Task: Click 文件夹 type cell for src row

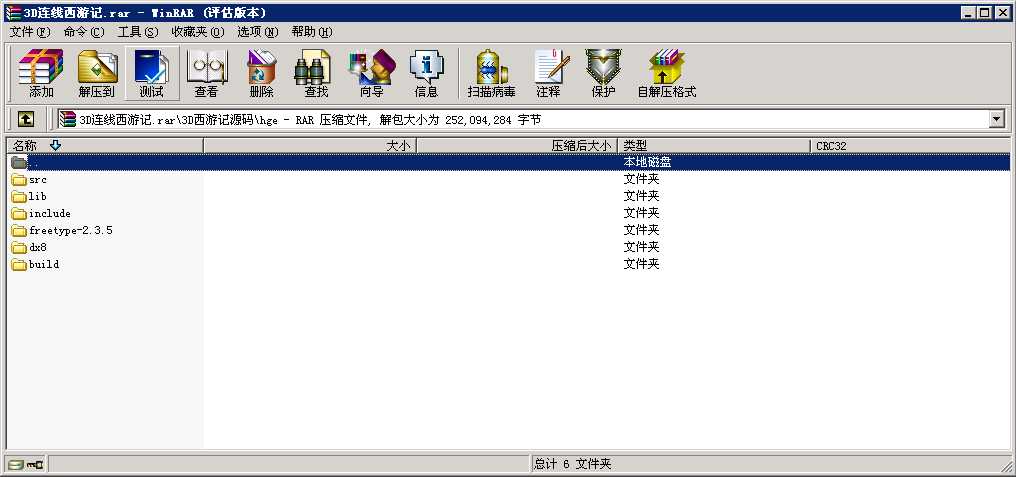Action: [641, 179]
